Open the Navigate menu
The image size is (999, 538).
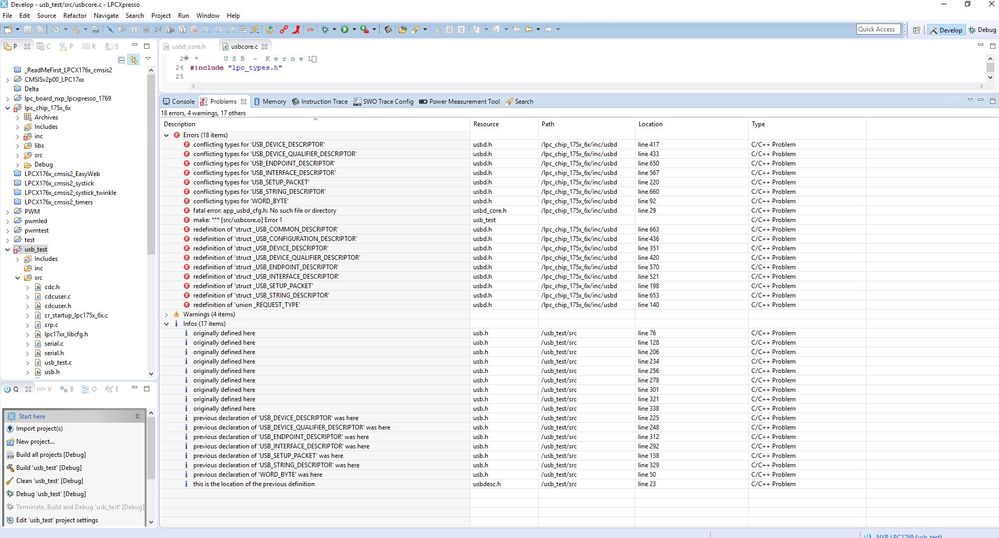coord(106,15)
